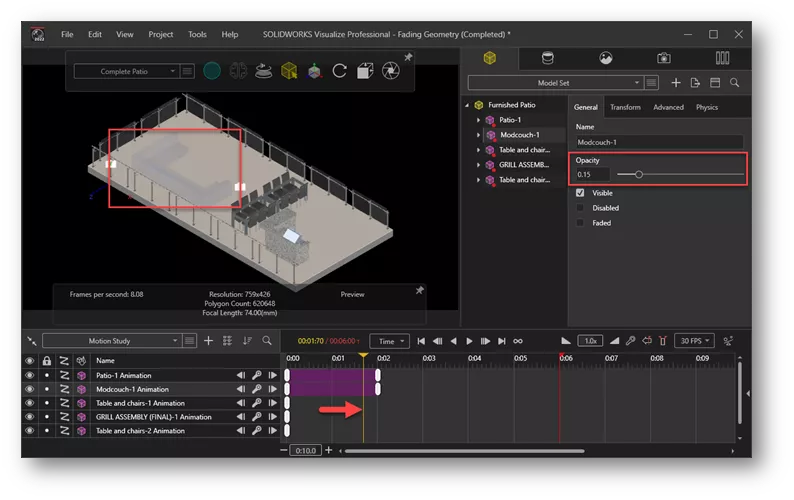
Task: Expand the Patio-1 tree node
Action: [478, 120]
